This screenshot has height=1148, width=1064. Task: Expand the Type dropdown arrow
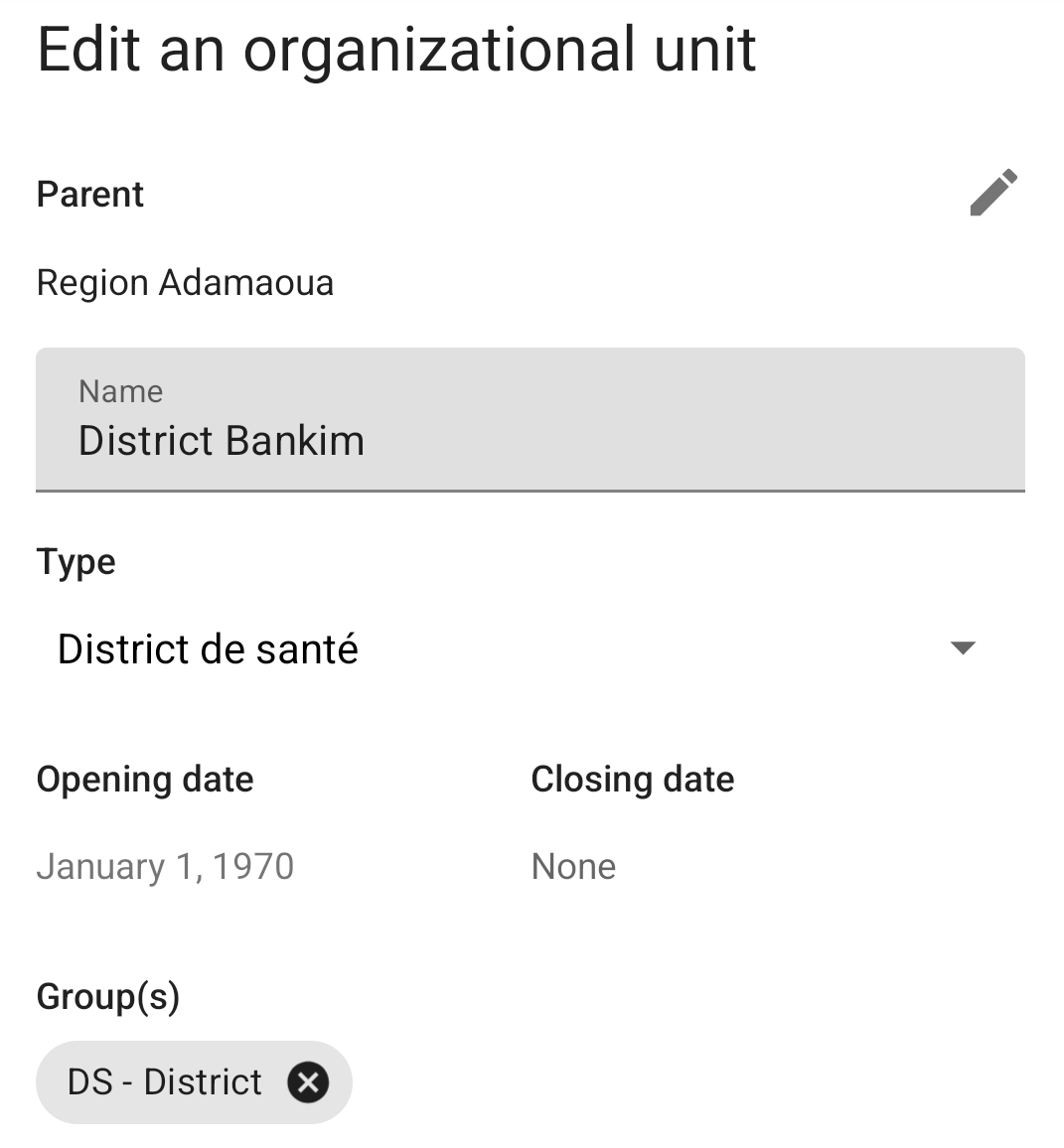(963, 648)
